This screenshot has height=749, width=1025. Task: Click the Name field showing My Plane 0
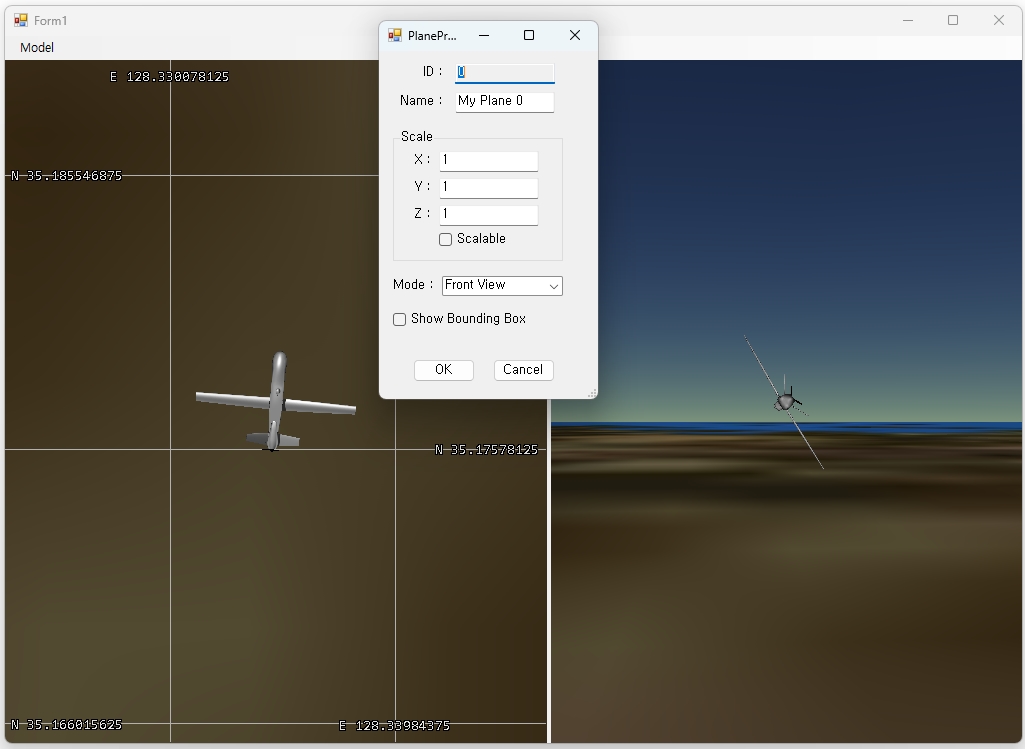click(505, 101)
